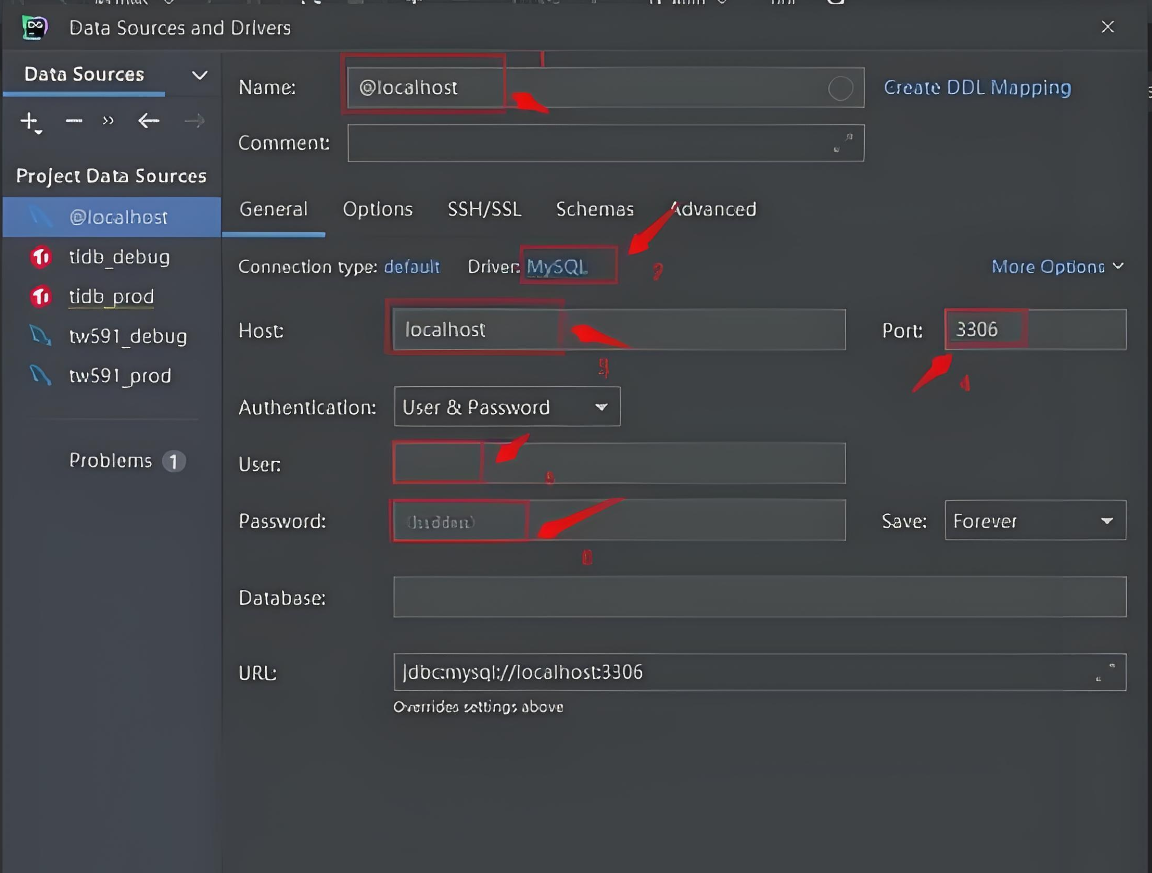Add a new data source with the plus icon
The height and width of the screenshot is (873, 1152).
tap(27, 119)
